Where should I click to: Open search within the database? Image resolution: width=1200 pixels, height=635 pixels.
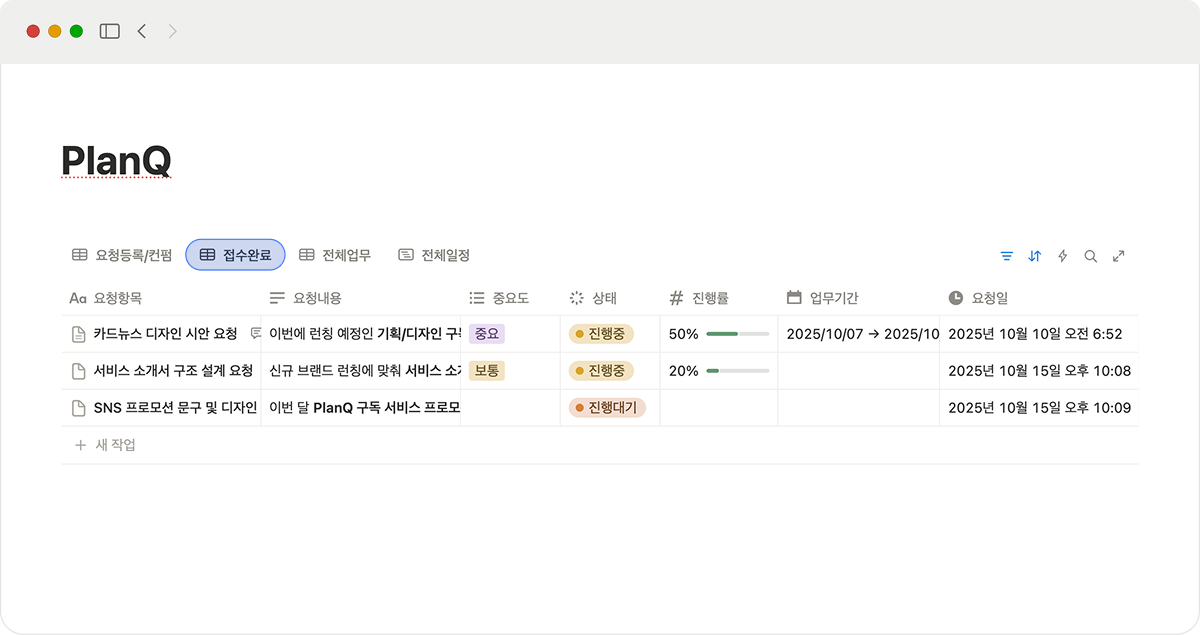click(1090, 256)
